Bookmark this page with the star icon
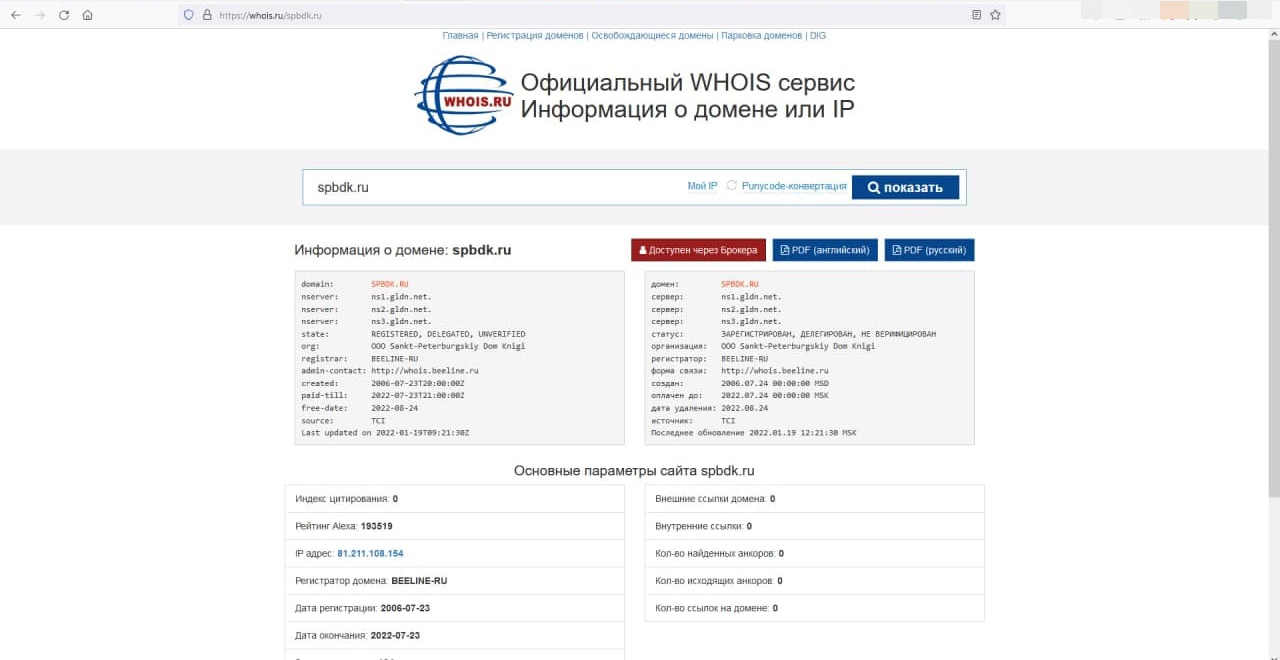The image size is (1280, 660). (x=995, y=15)
